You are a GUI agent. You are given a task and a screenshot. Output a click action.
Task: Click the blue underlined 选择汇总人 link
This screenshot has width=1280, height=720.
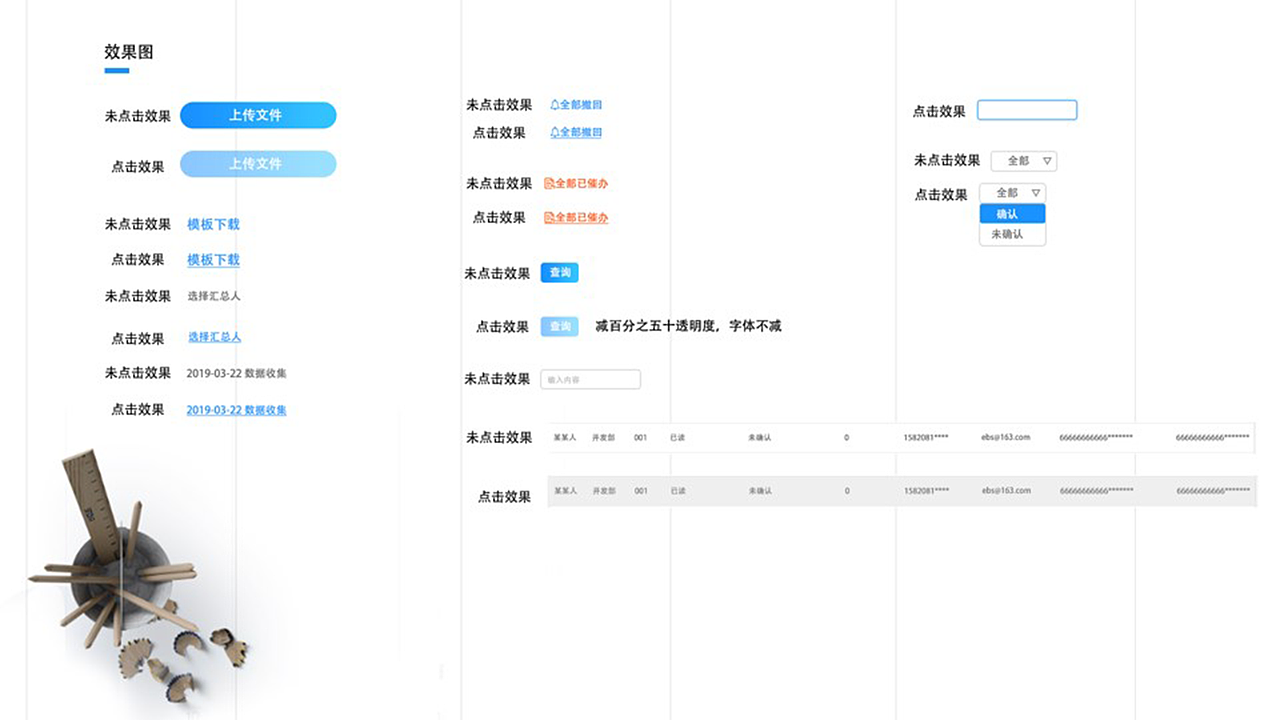pyautogui.click(x=214, y=337)
